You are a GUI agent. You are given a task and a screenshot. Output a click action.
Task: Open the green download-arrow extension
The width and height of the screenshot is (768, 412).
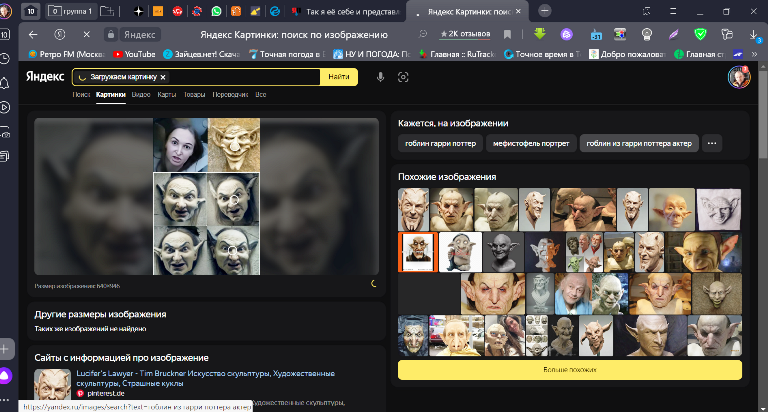pos(540,34)
